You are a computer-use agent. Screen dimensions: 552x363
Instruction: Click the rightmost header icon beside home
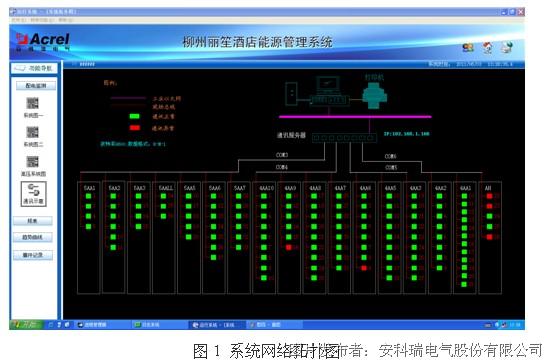tap(507, 48)
